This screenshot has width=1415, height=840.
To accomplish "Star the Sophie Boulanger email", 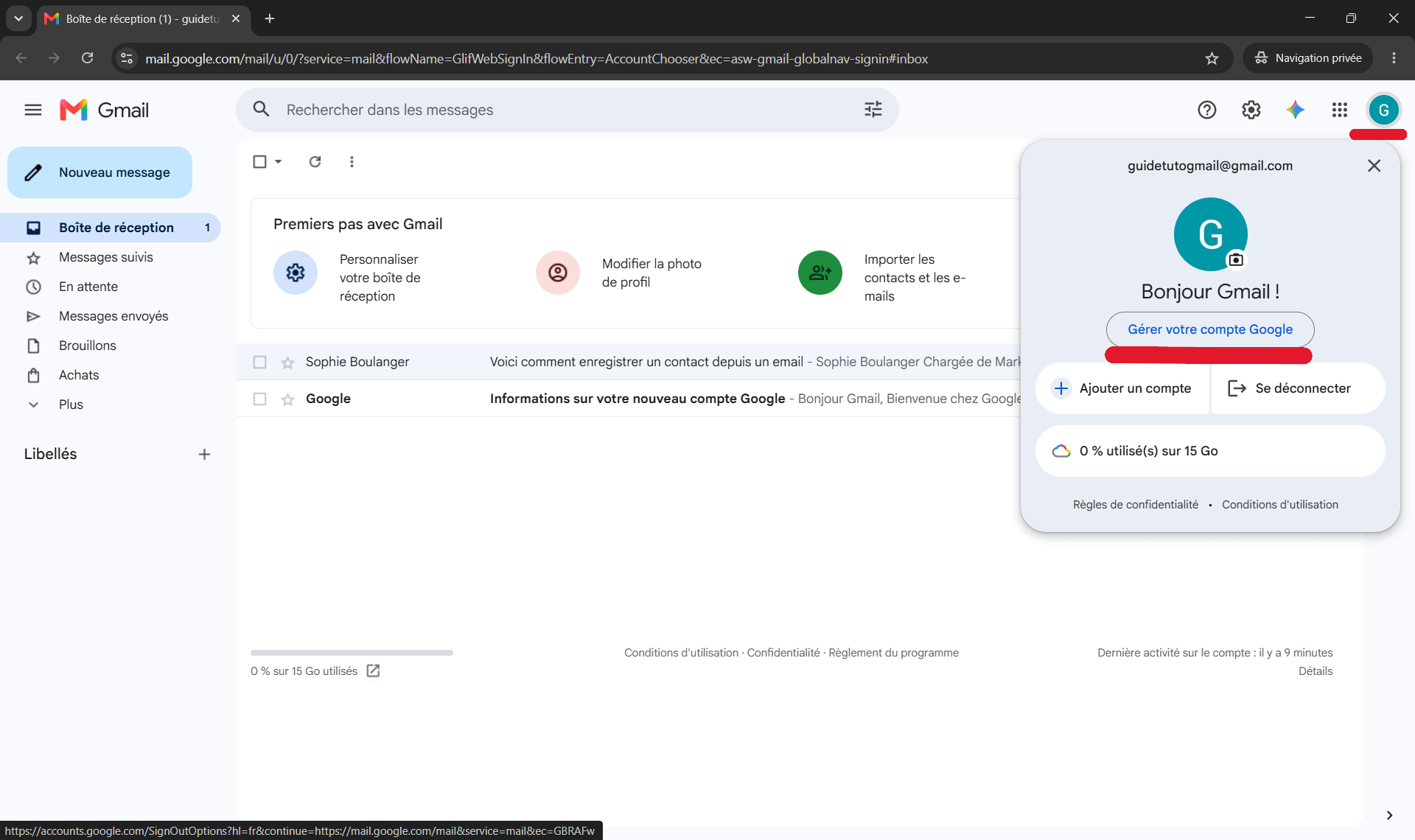I will pos(287,362).
